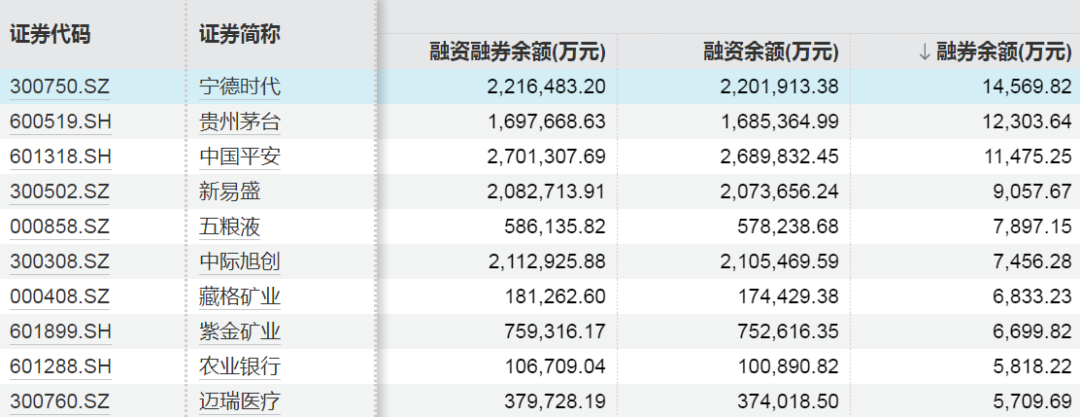Open stock code 000408.SZ
The width and height of the screenshot is (1080, 417).
click(x=60, y=297)
